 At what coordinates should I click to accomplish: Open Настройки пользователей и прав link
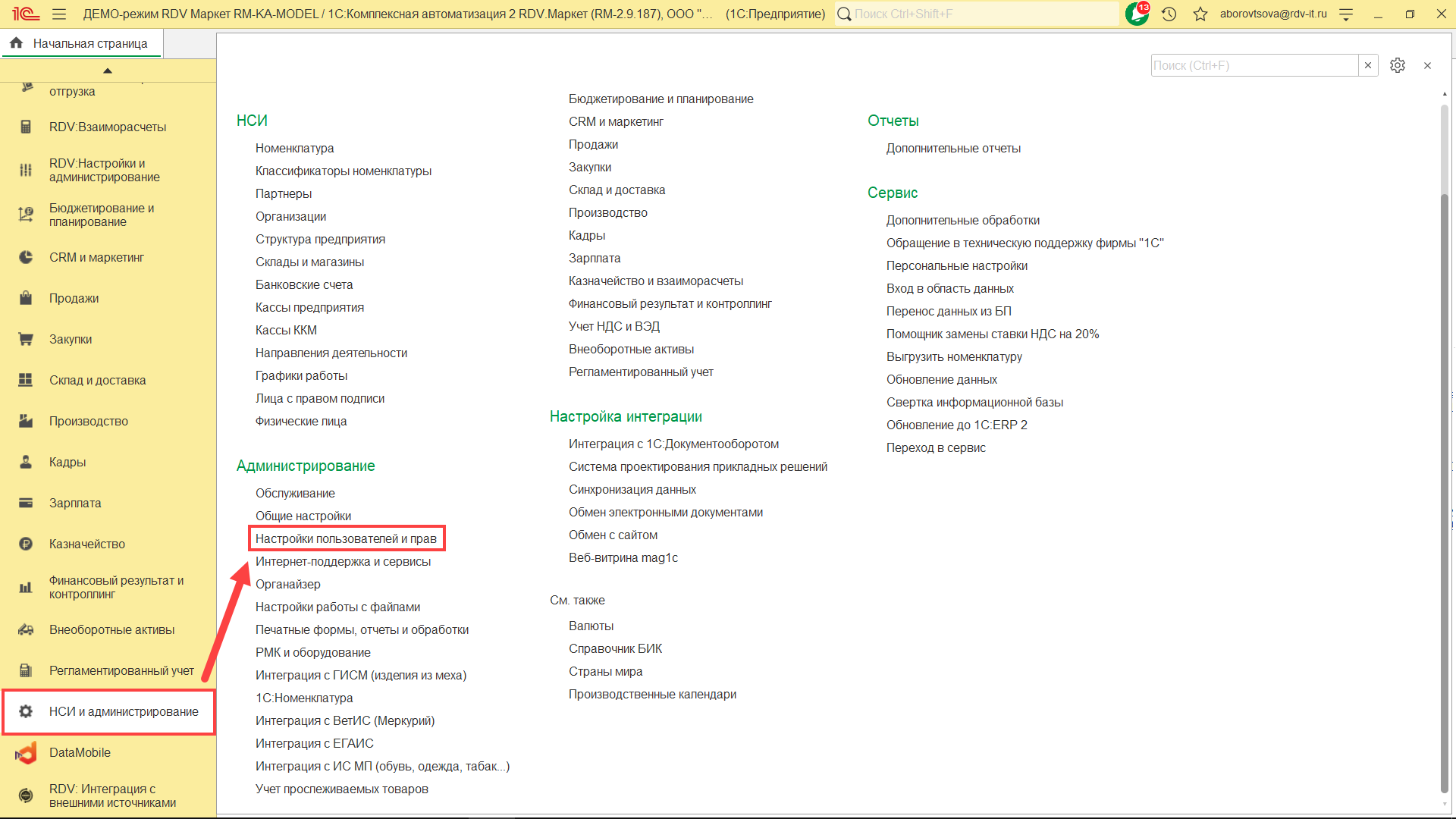coord(346,538)
